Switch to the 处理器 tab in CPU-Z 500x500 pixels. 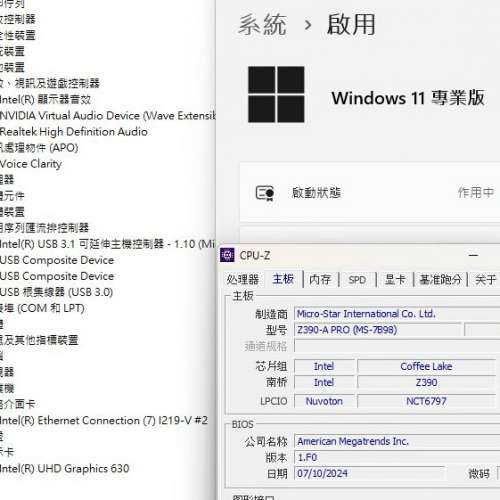pos(243,279)
